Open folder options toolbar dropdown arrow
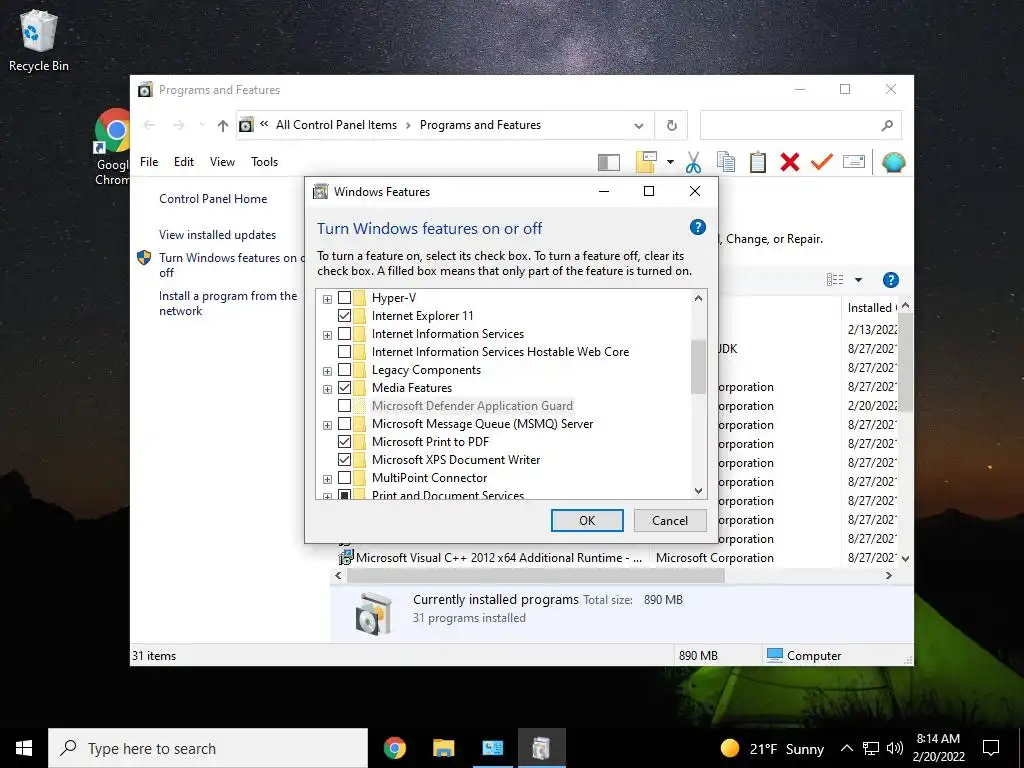Screen dimensions: 1024x768 click(670, 162)
